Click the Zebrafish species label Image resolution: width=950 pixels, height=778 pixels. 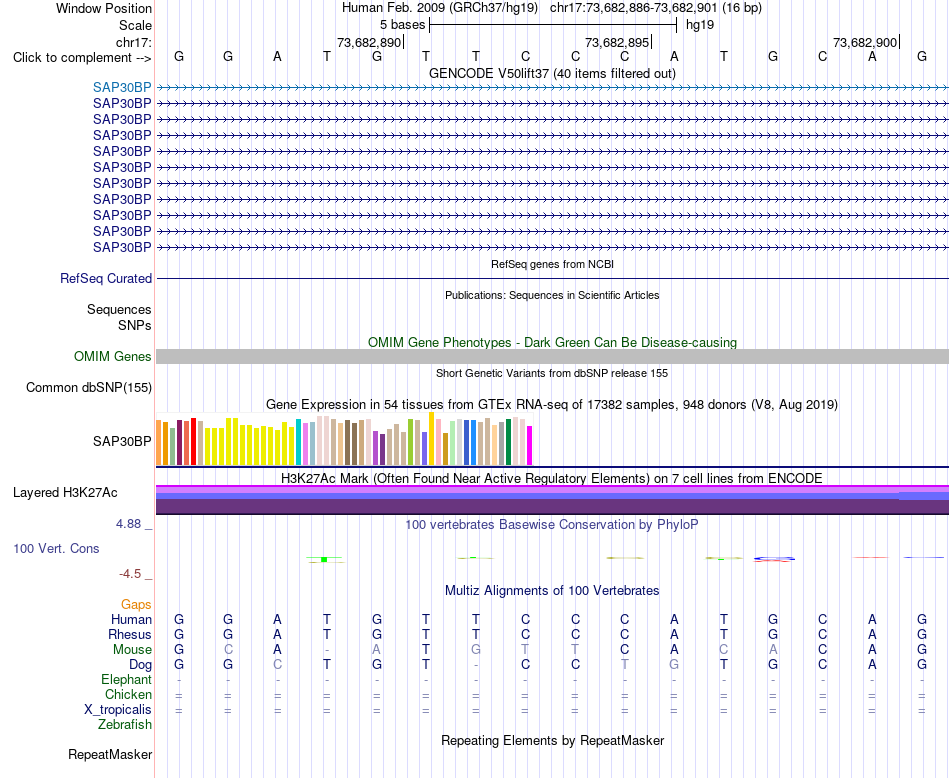125,724
